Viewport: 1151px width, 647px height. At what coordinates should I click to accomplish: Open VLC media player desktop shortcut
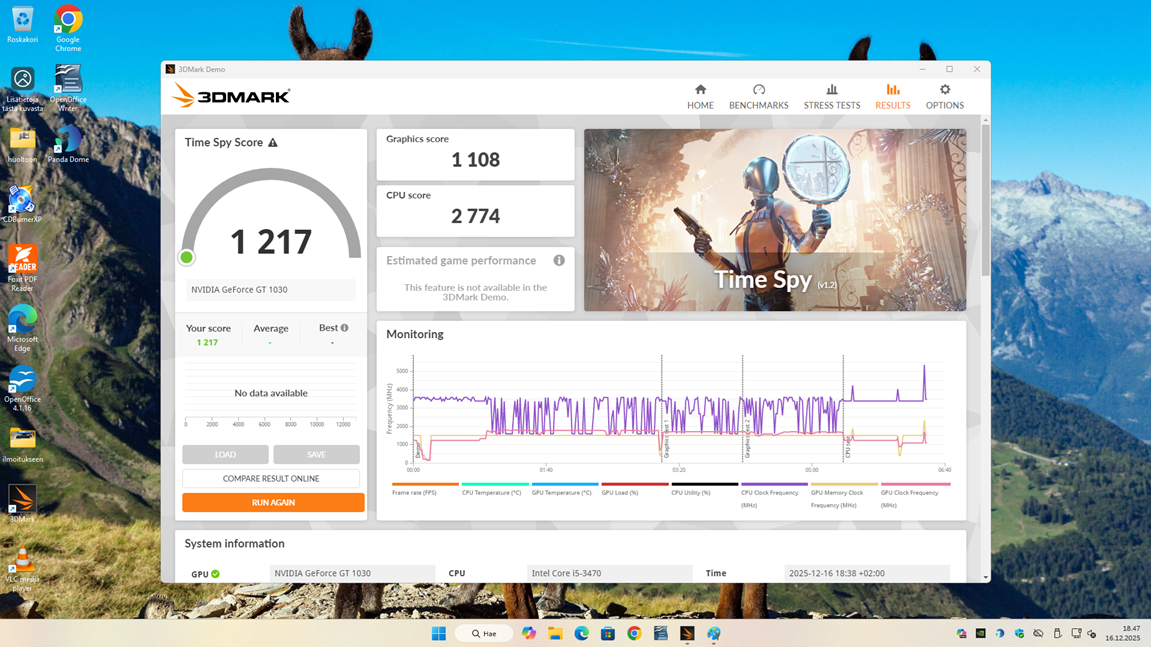click(x=22, y=563)
